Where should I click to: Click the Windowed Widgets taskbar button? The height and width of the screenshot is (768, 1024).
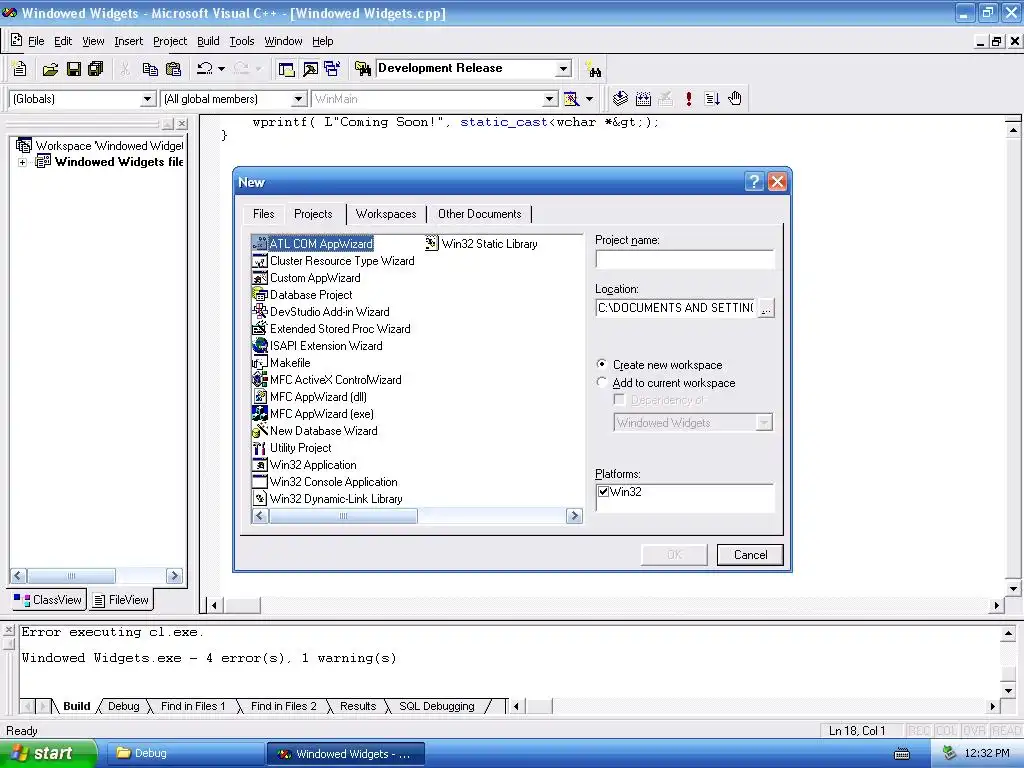(345, 754)
